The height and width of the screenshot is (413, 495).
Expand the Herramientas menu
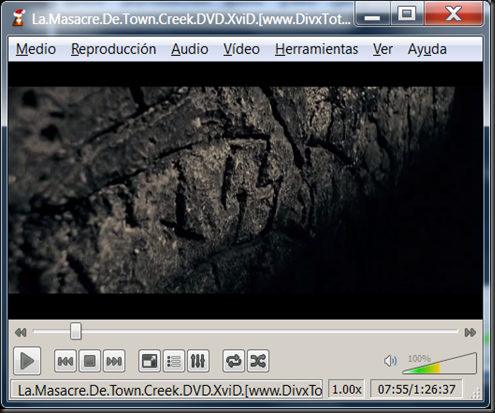[x=317, y=49]
